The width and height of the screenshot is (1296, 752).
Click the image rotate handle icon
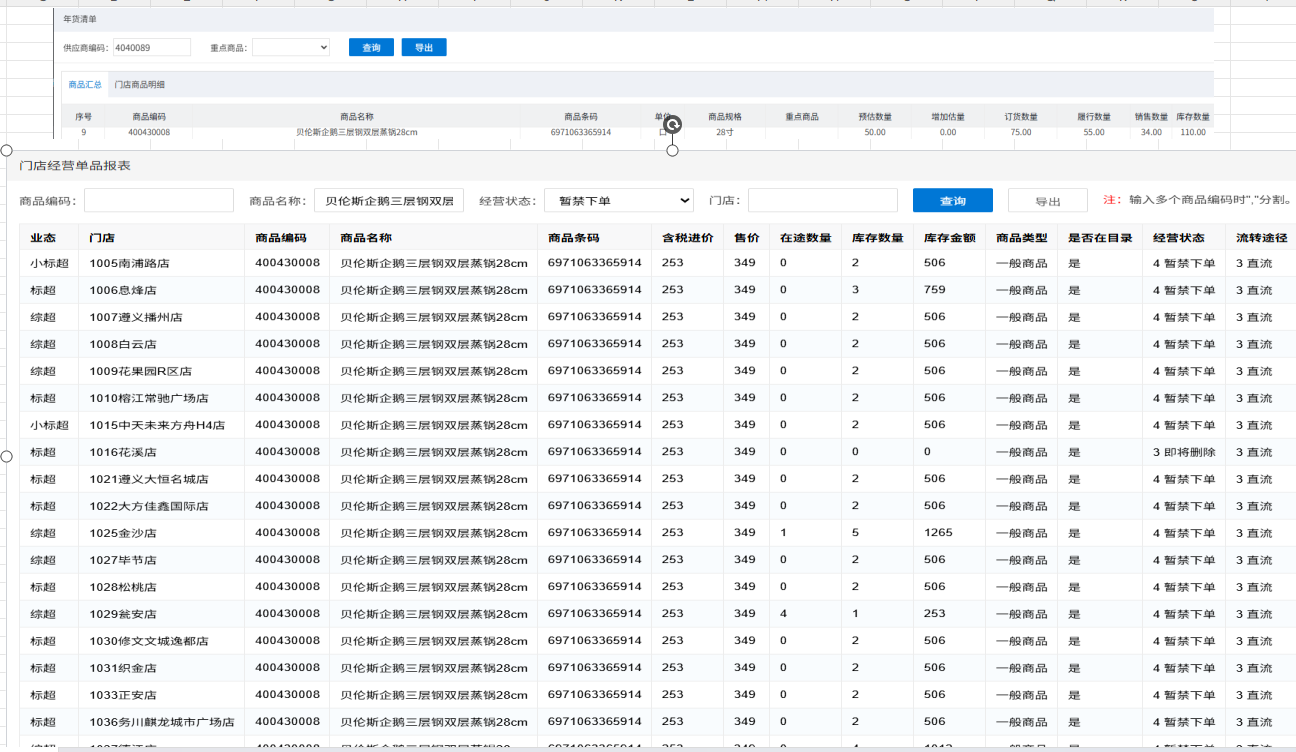673,124
